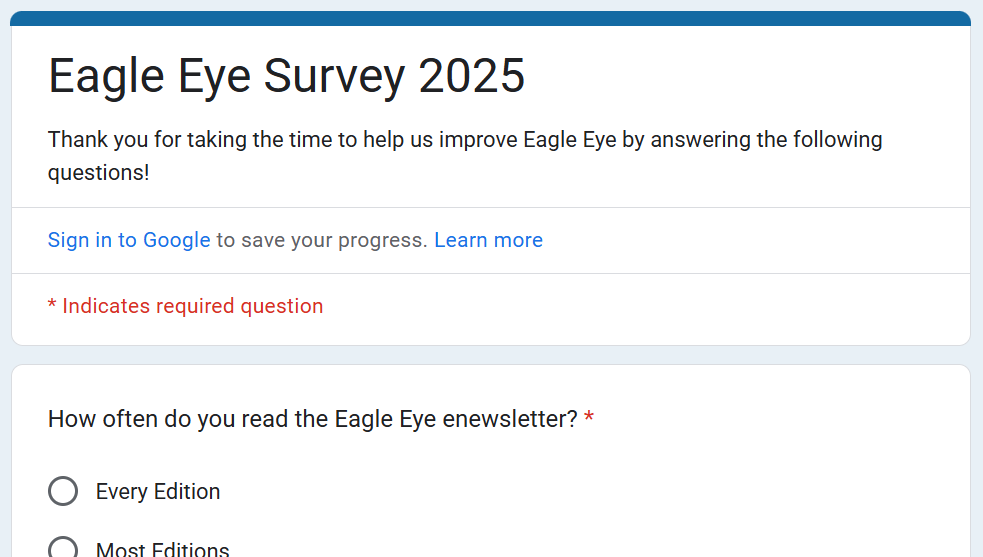Click the Most Editions option label
Screen dimensions: 983x557
(x=163, y=549)
